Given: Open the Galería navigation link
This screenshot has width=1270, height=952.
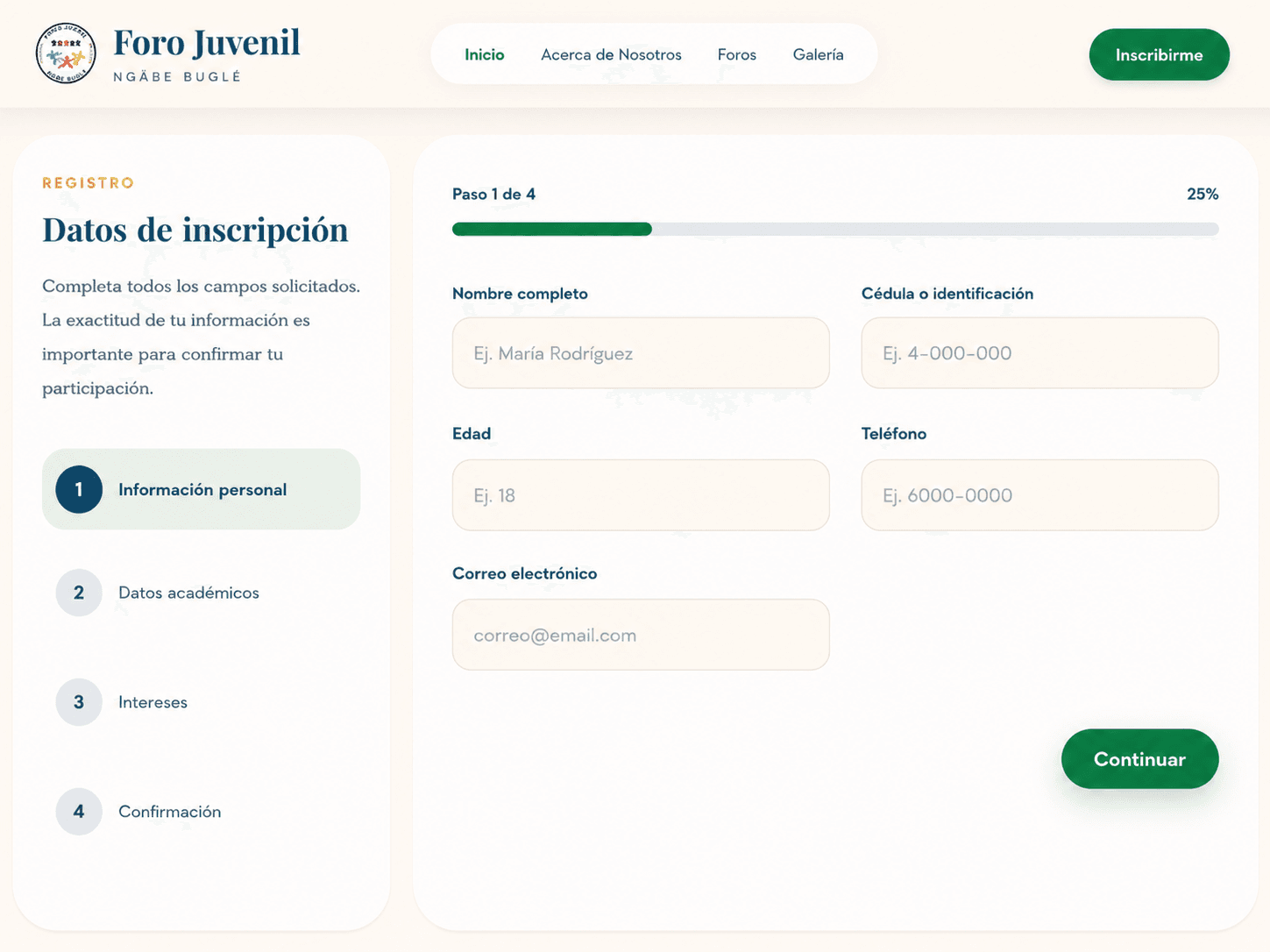Looking at the screenshot, I should tap(819, 54).
